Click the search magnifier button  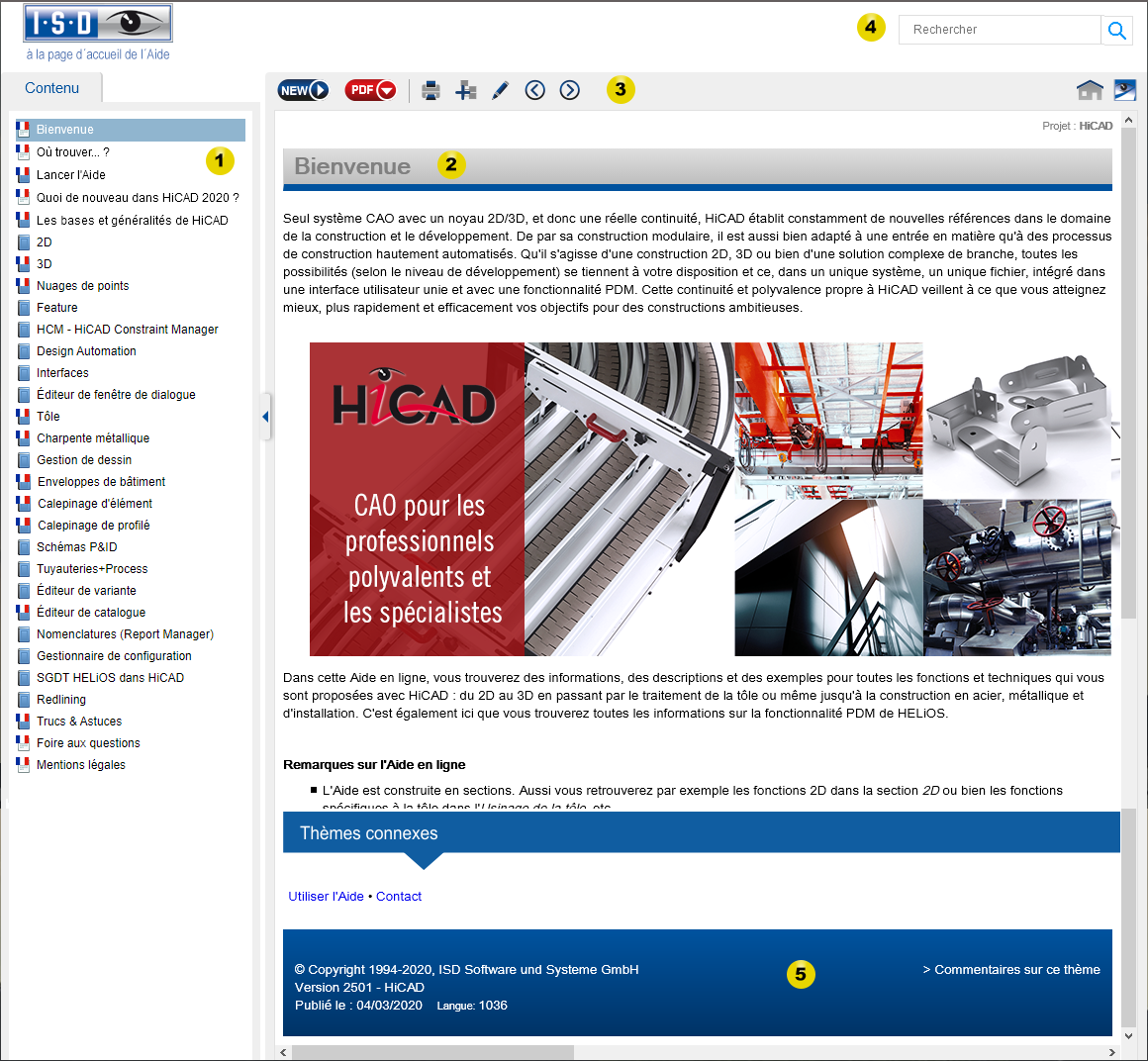tap(1116, 30)
